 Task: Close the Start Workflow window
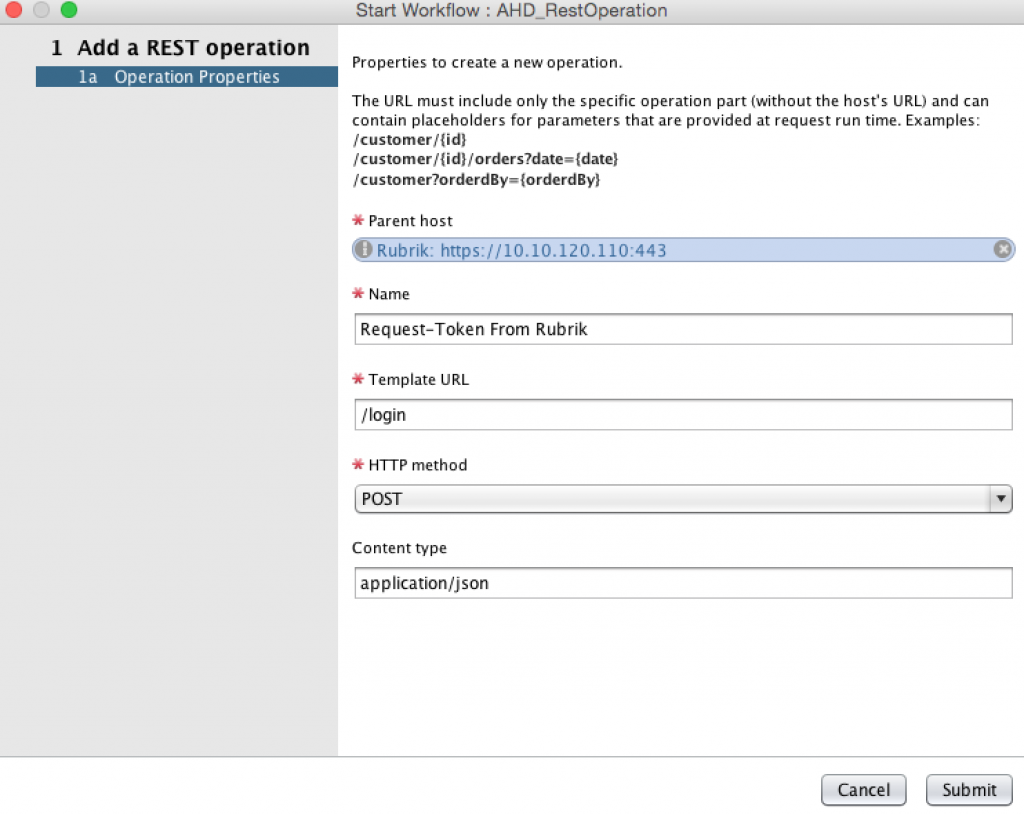coord(14,10)
